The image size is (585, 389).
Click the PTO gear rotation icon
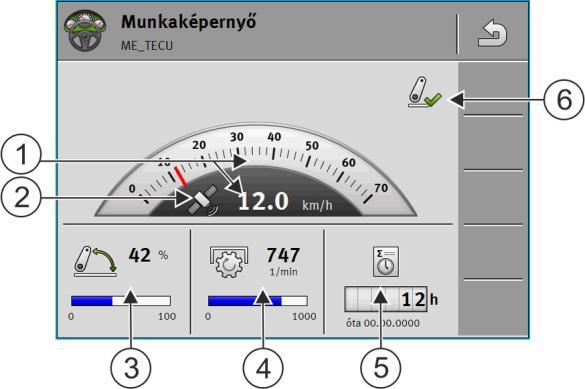229,262
